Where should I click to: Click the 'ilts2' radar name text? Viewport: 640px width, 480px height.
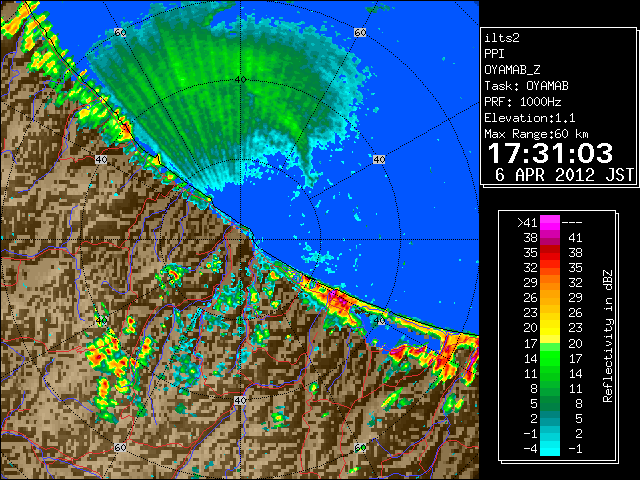coord(502,38)
